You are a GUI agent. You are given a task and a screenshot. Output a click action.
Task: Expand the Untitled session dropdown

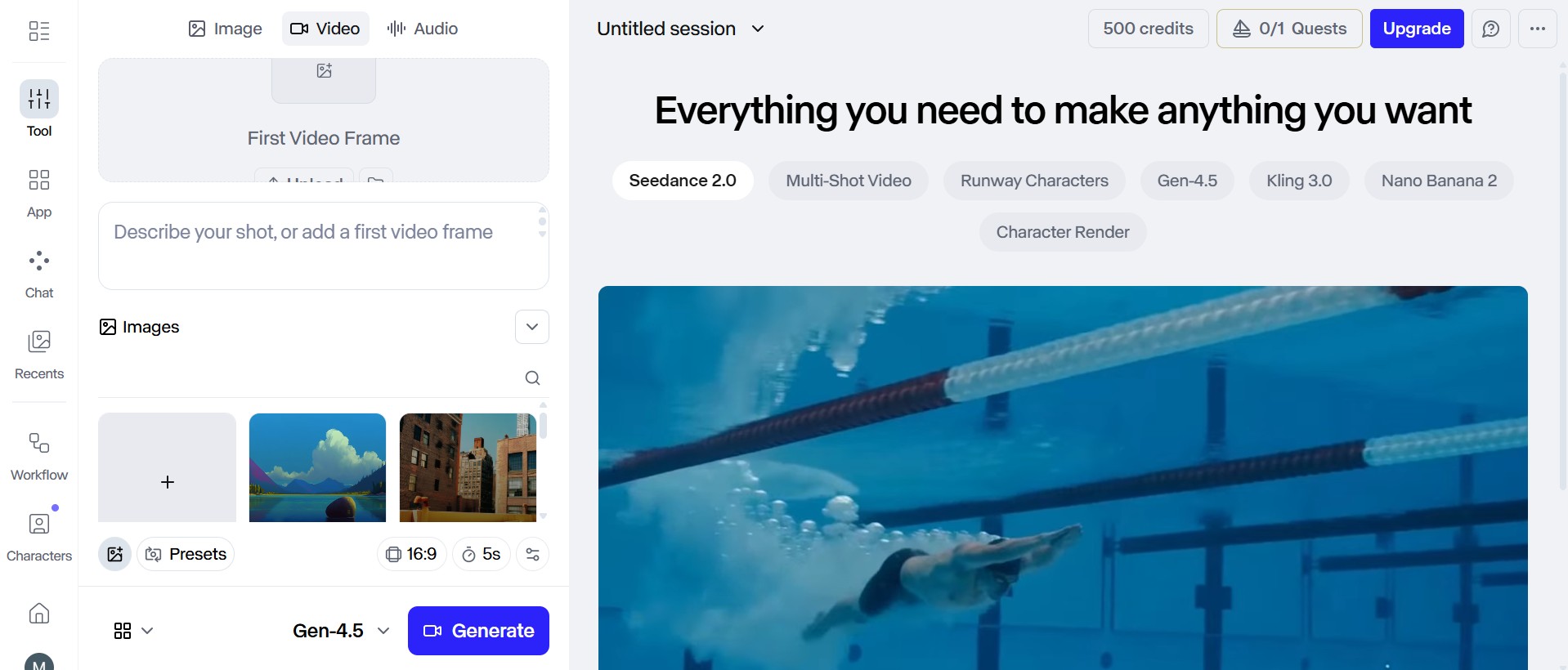pos(681,29)
